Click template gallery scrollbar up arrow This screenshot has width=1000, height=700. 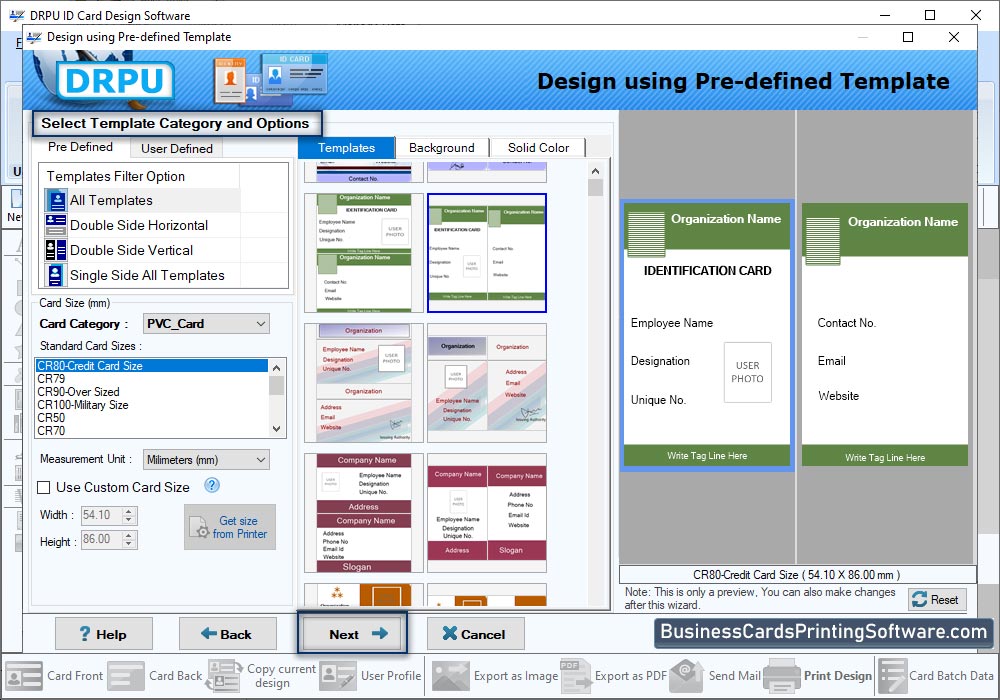[x=595, y=171]
